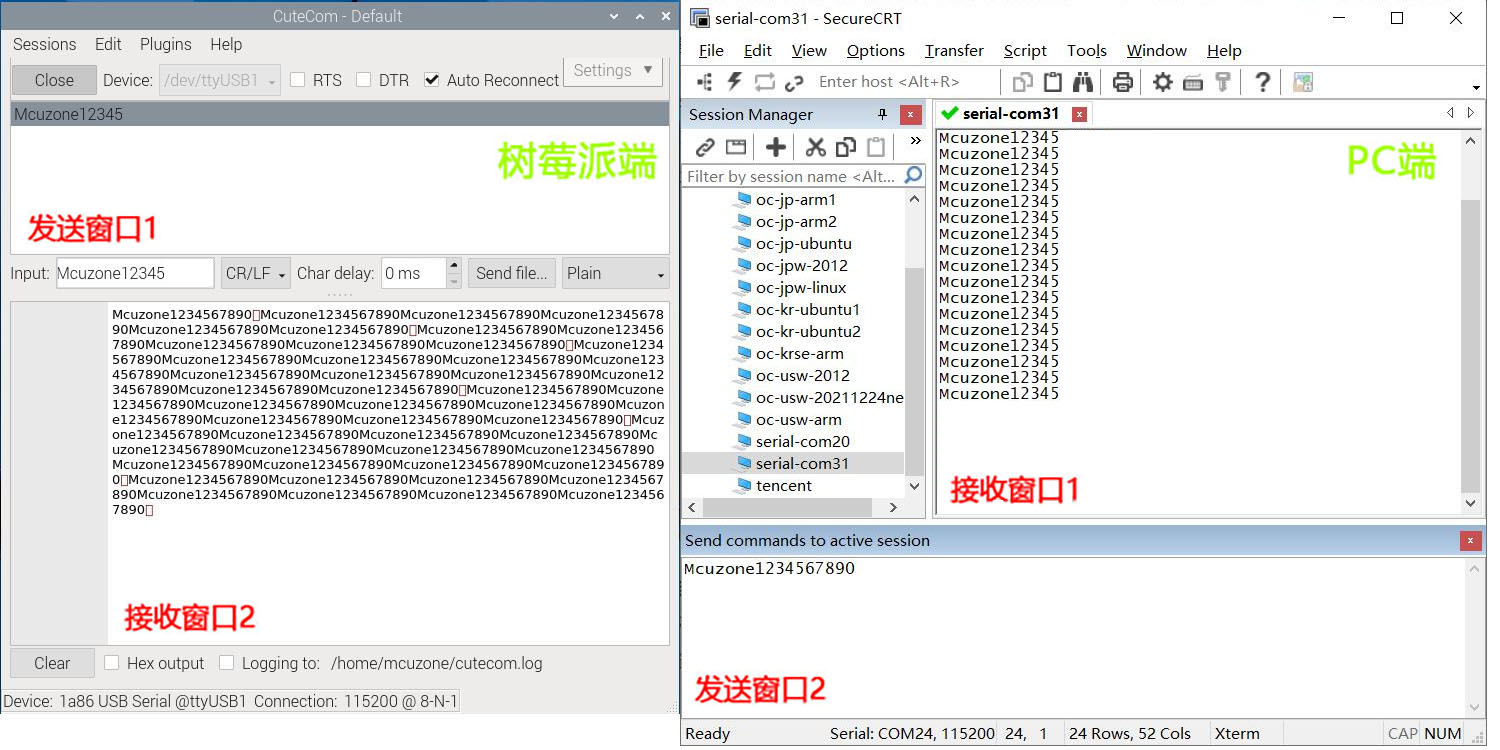This screenshot has width=1500, height=750.
Task: Pin the Session Manager panel
Action: click(882, 114)
